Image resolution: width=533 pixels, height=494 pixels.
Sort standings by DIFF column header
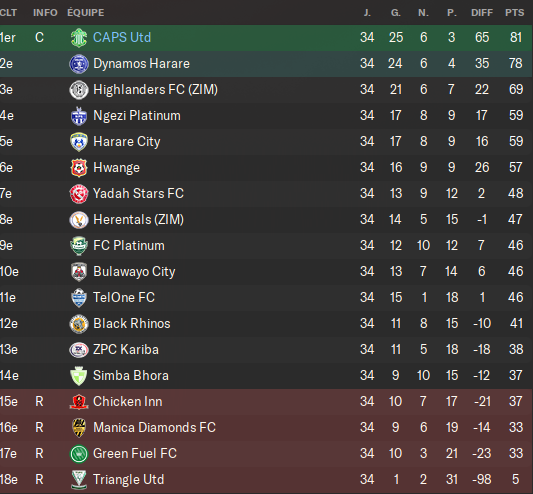[482, 13]
